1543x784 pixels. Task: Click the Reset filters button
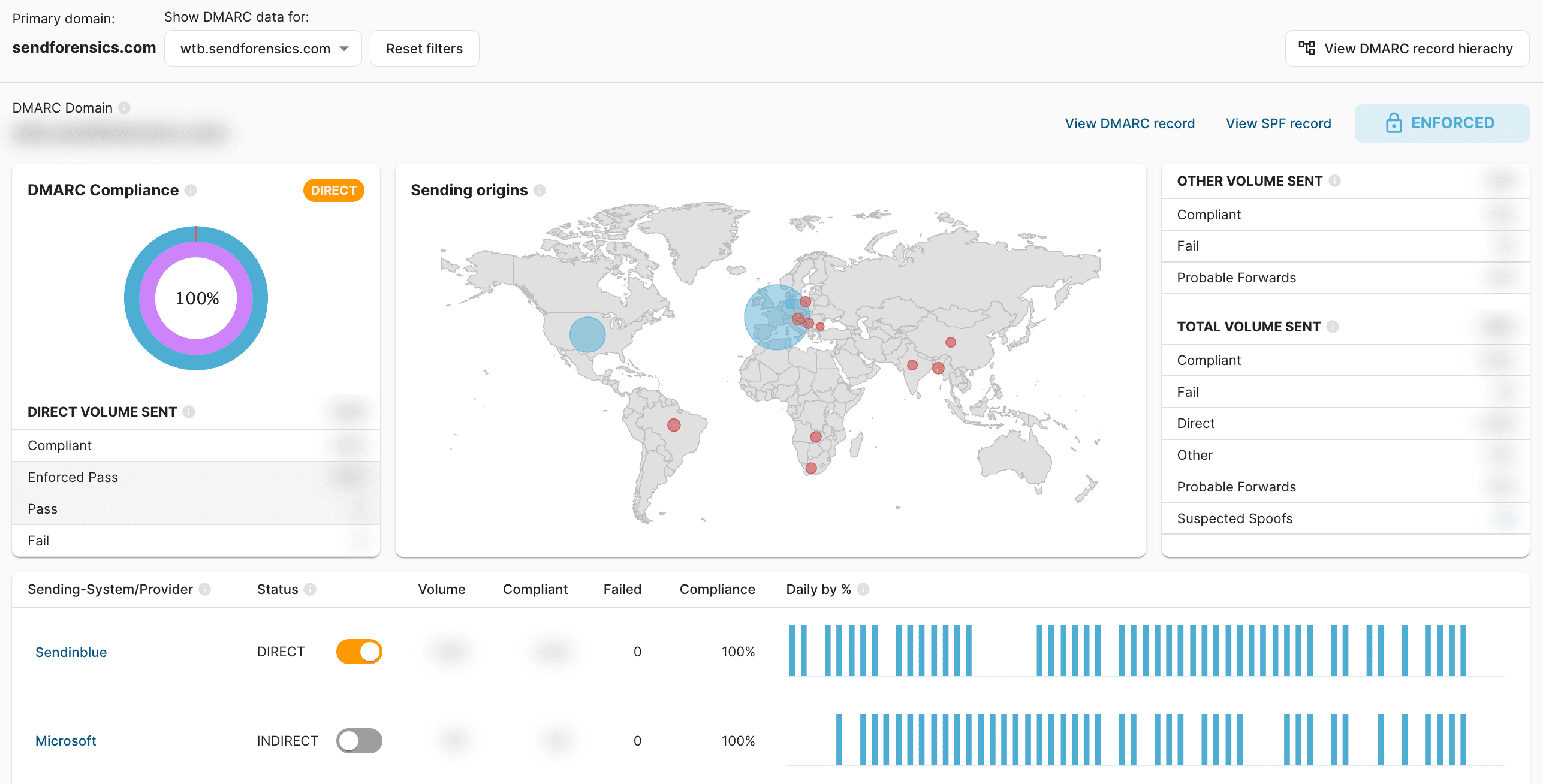(x=424, y=49)
